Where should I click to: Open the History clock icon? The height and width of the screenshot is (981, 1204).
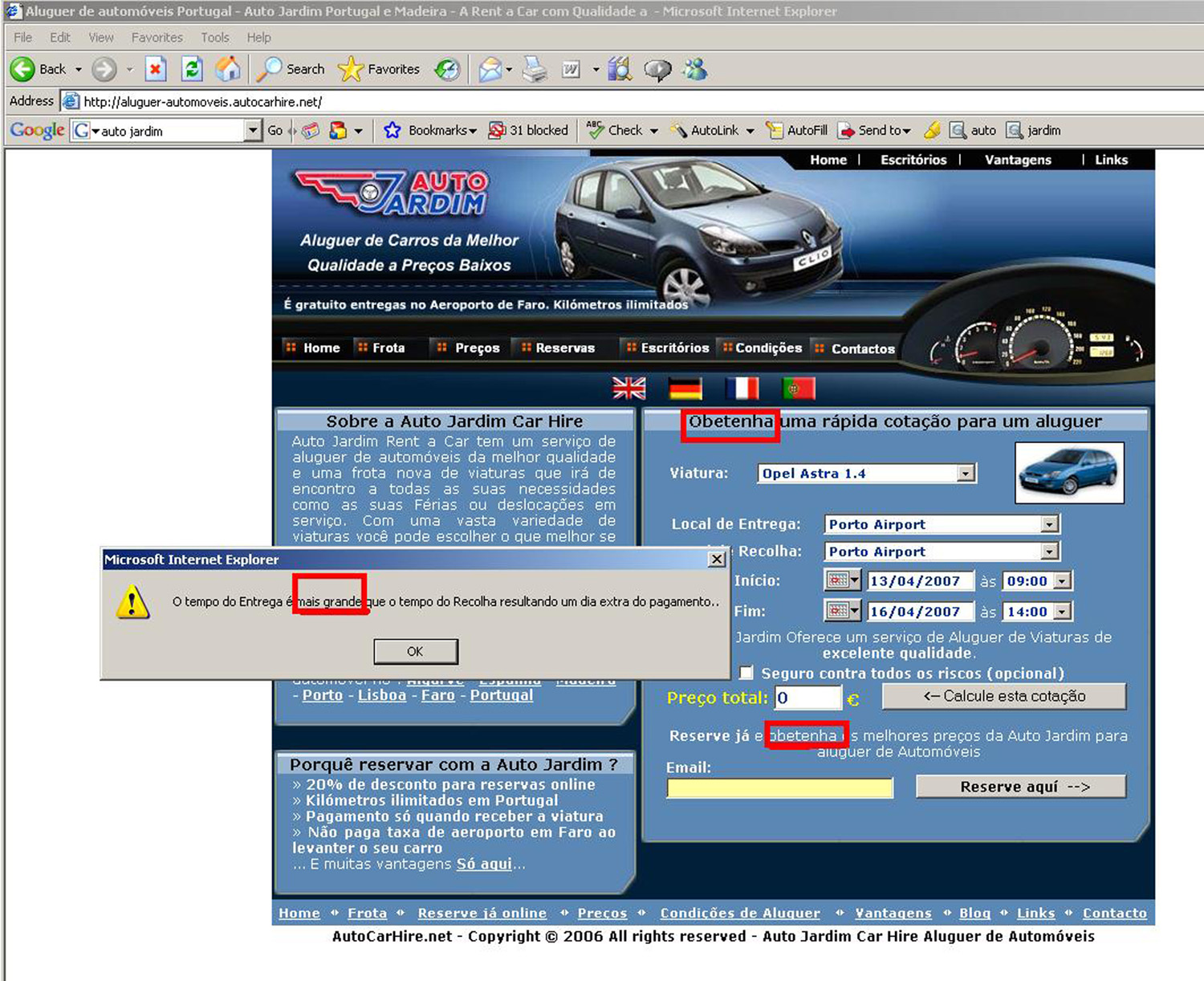point(447,70)
